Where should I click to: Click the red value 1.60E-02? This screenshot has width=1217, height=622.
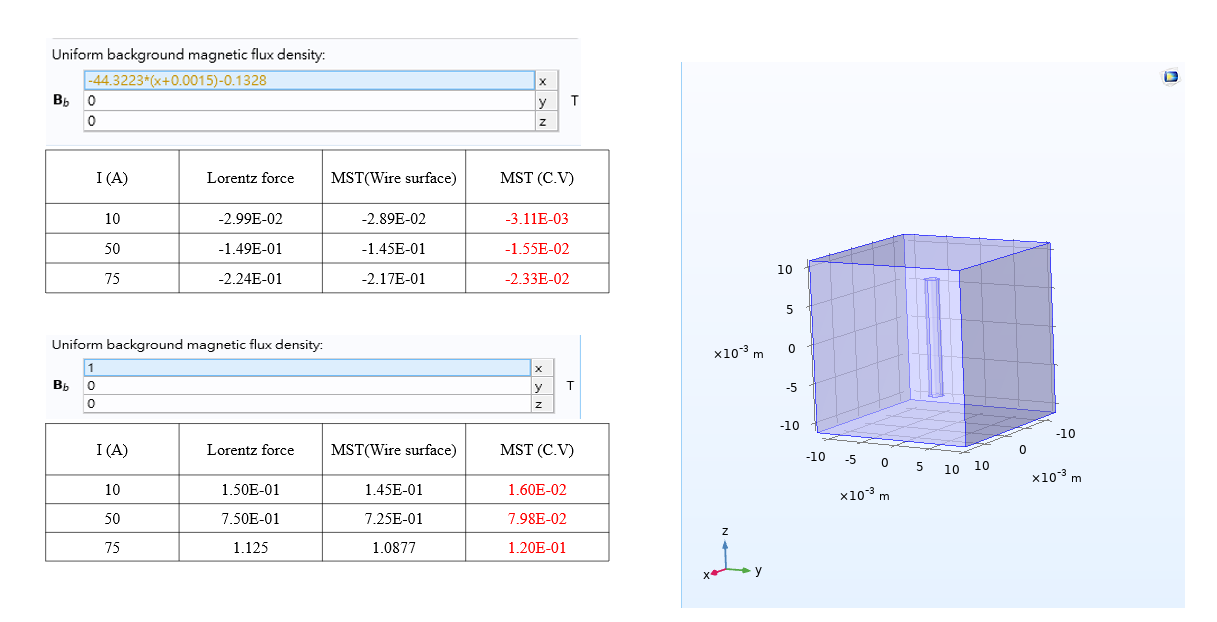pyautogui.click(x=537, y=490)
